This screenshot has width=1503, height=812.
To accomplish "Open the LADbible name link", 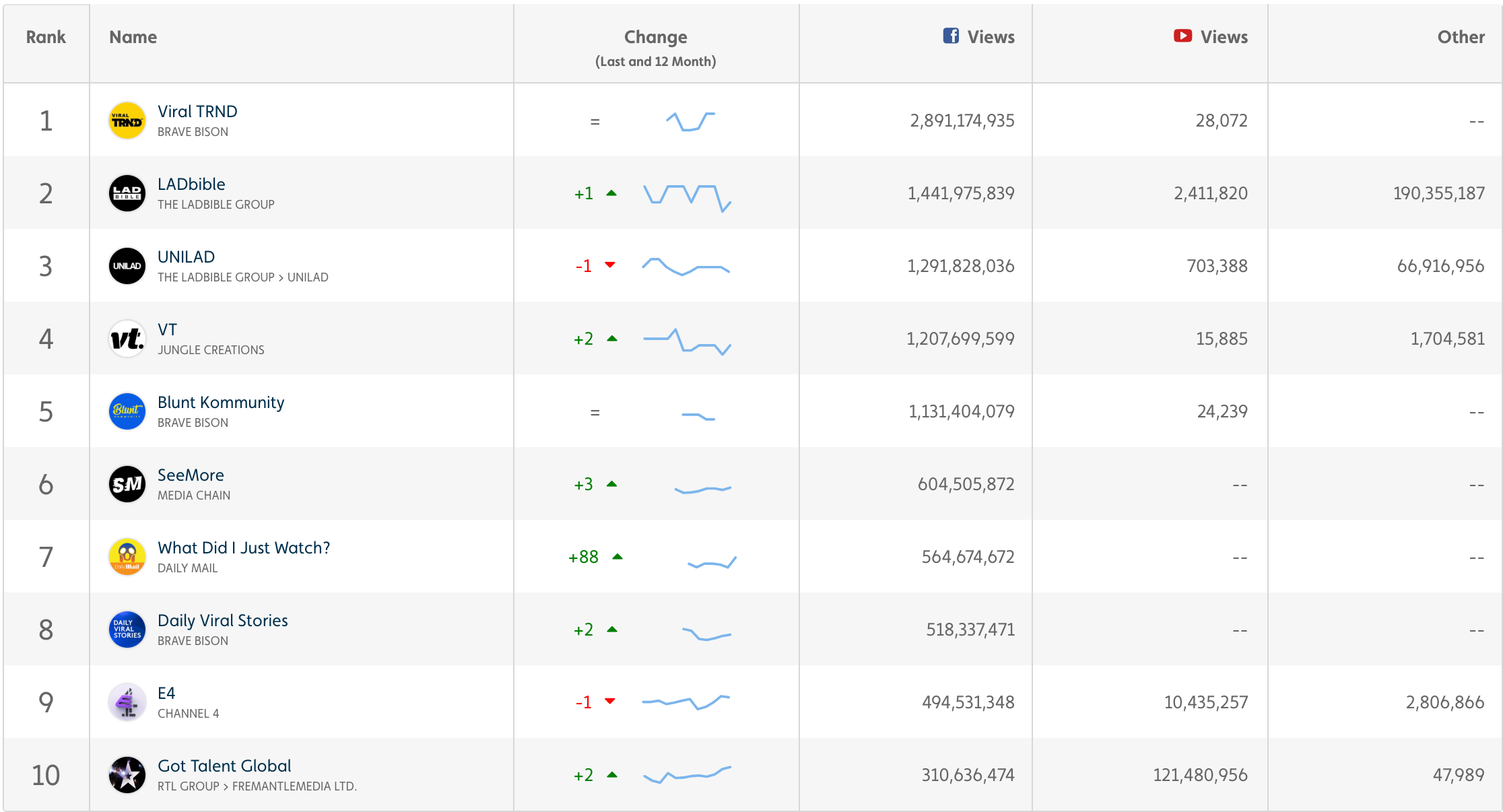I will (x=191, y=184).
